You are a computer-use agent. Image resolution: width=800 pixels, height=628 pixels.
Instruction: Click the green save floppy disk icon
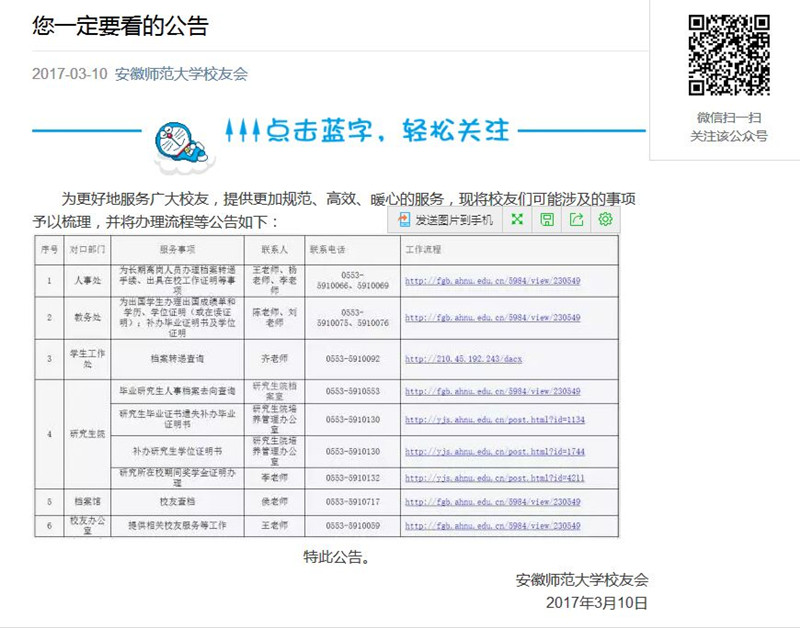(x=547, y=220)
